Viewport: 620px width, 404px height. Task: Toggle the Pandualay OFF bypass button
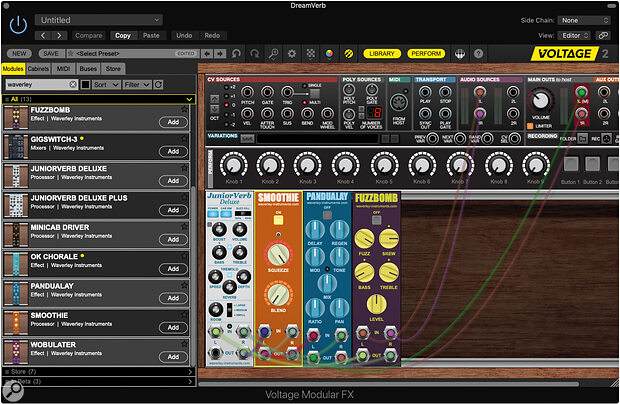327,215
